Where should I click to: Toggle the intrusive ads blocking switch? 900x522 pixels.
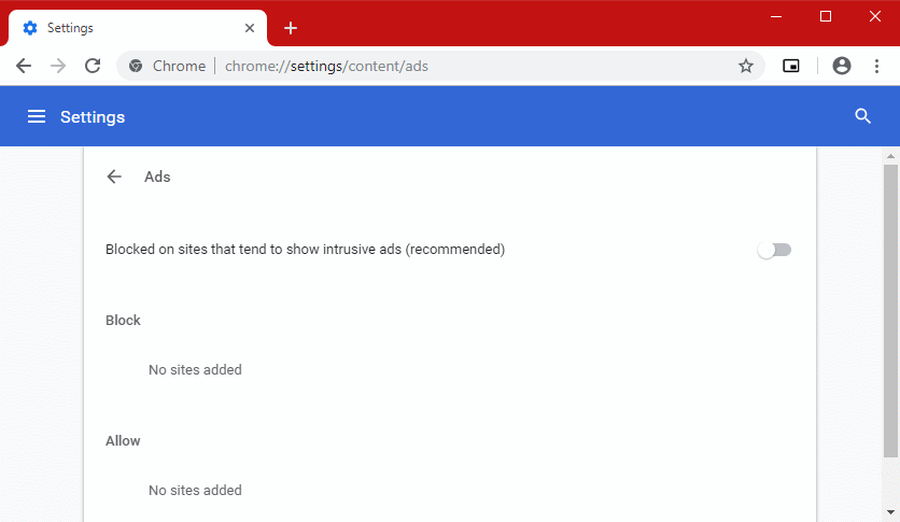click(x=774, y=250)
